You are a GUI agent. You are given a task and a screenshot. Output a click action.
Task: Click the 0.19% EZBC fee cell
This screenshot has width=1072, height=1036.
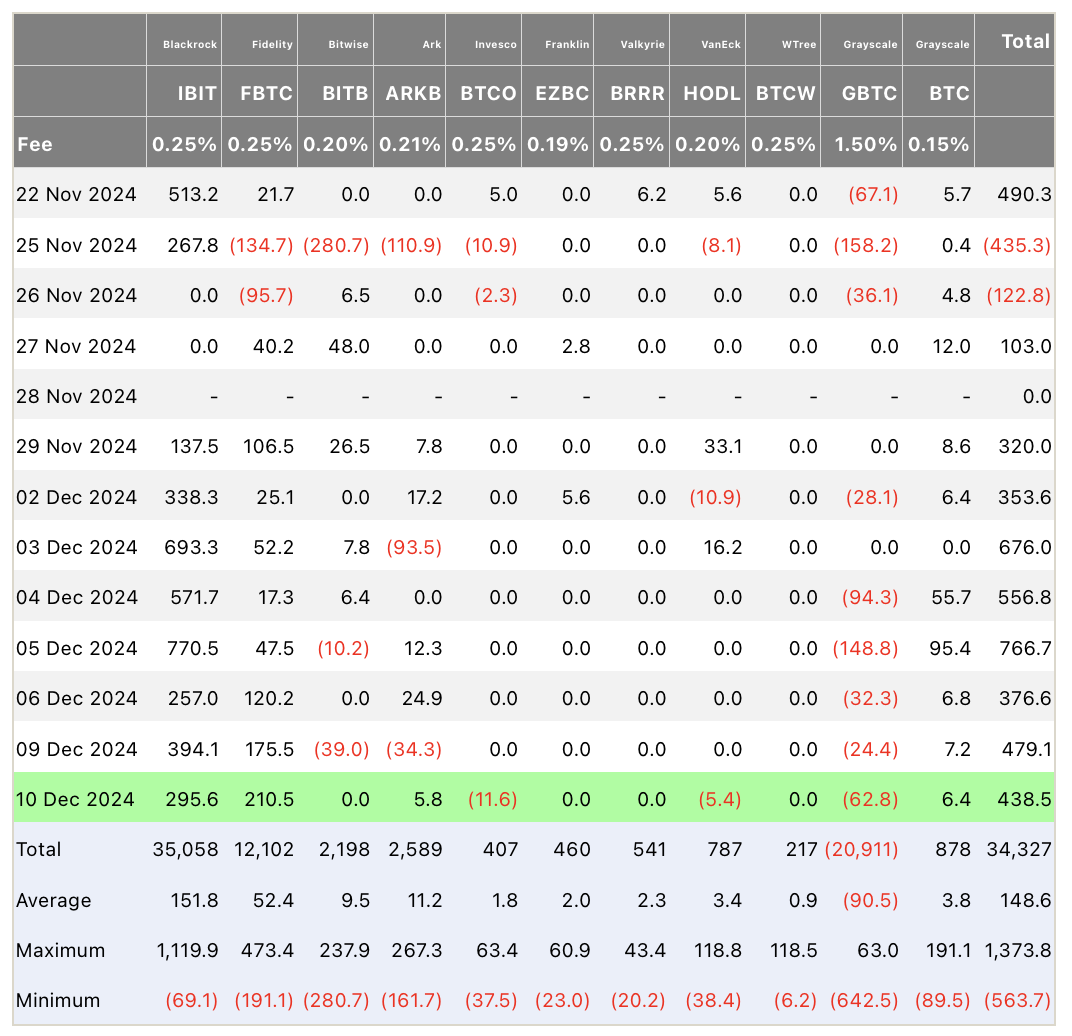click(557, 144)
